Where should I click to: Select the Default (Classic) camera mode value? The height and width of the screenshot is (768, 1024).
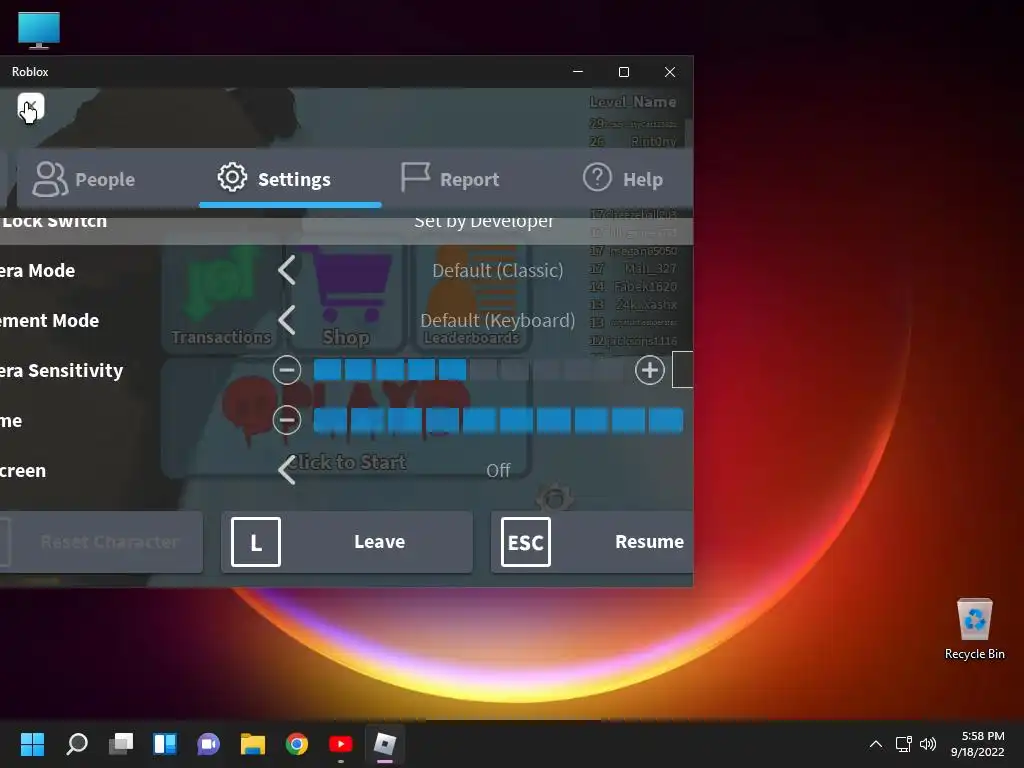click(498, 270)
